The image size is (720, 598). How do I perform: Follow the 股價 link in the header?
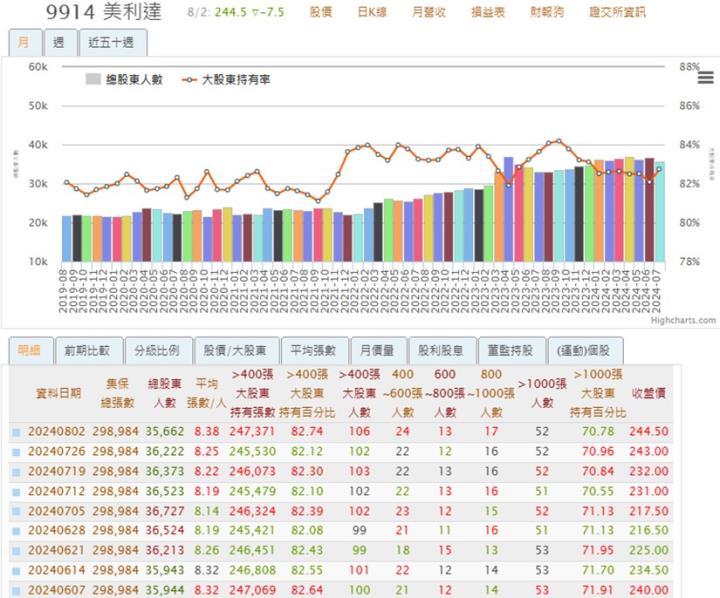pyautogui.click(x=321, y=12)
